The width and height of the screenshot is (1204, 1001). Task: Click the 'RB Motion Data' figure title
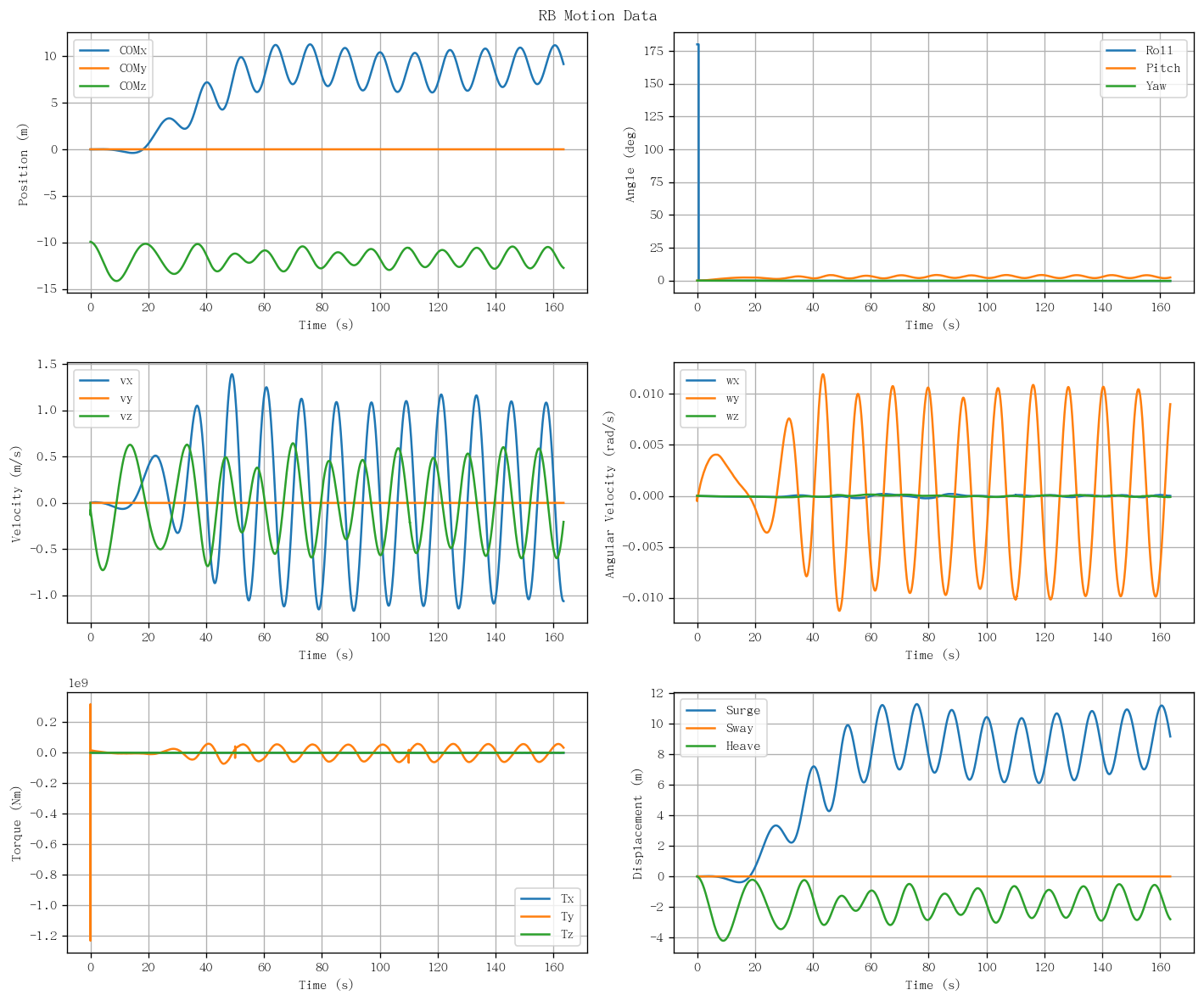coord(597,15)
